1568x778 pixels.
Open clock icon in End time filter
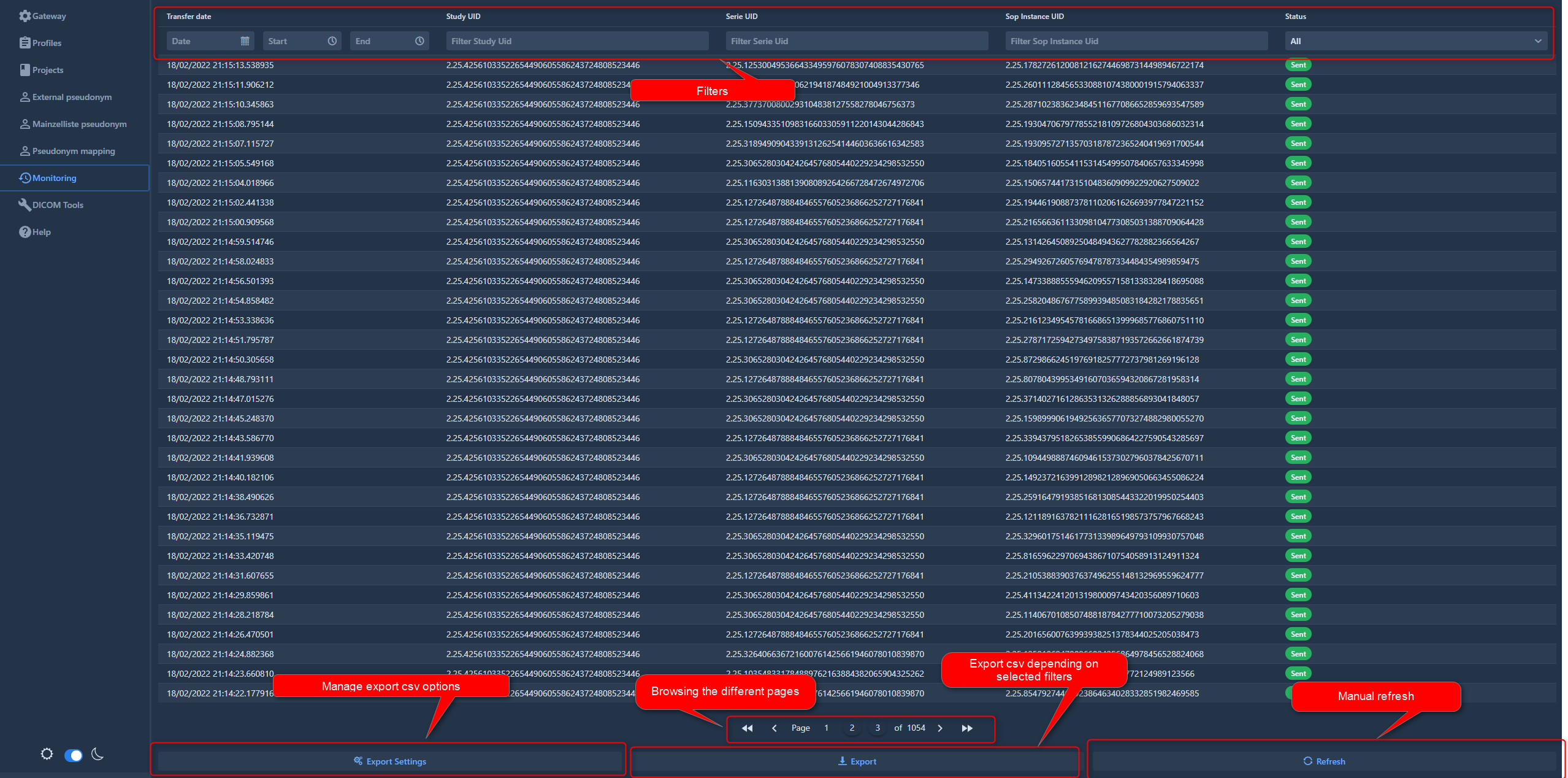coord(419,41)
